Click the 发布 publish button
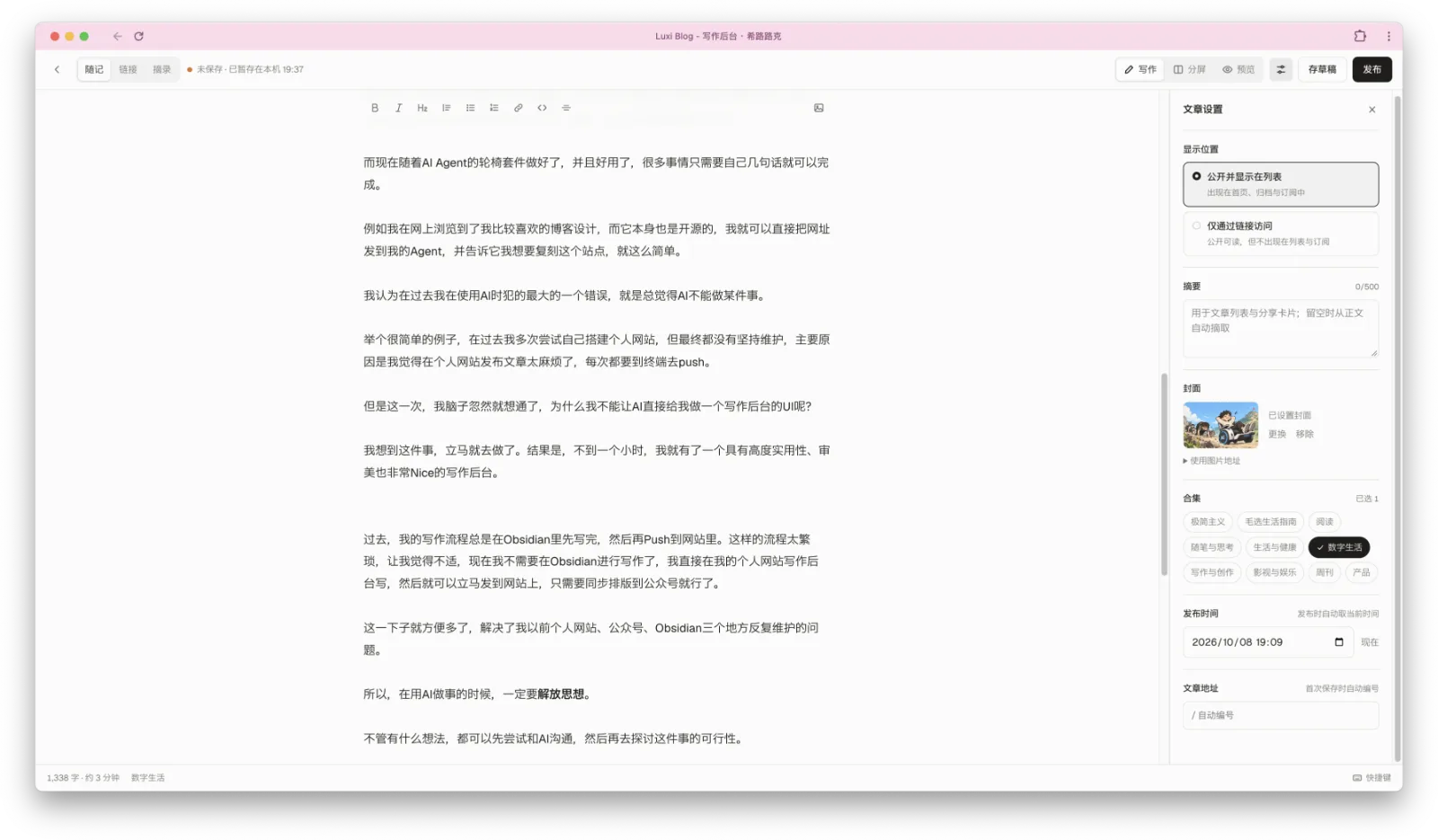 (x=1371, y=69)
